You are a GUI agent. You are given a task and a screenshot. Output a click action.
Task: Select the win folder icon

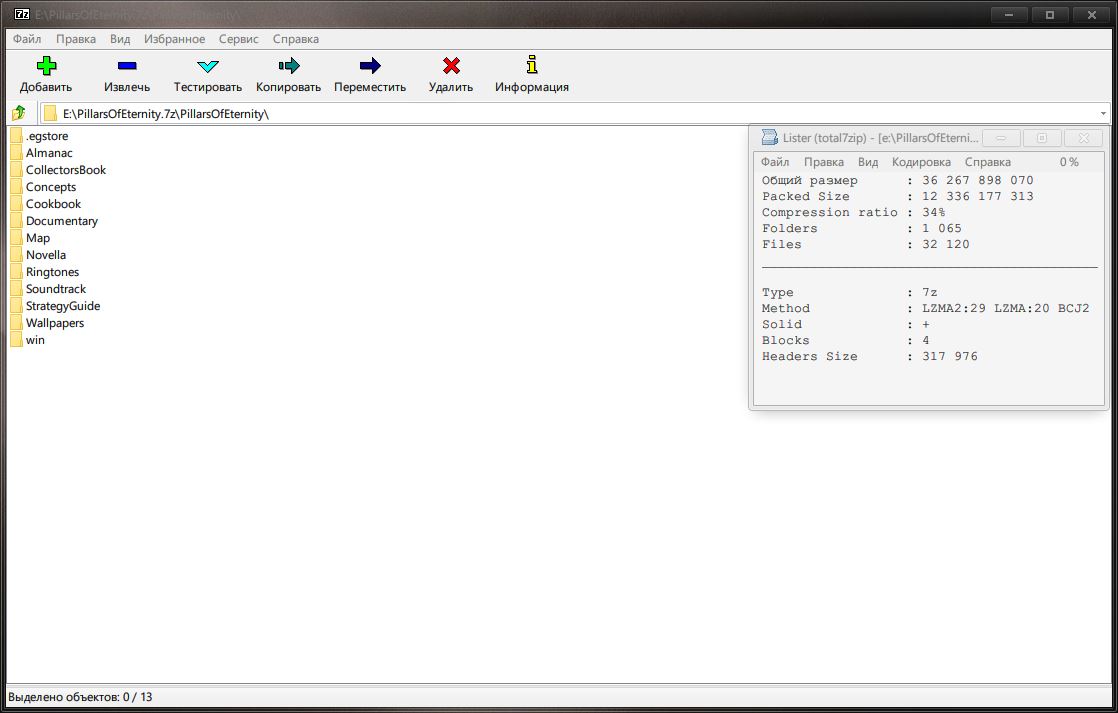tap(16, 340)
